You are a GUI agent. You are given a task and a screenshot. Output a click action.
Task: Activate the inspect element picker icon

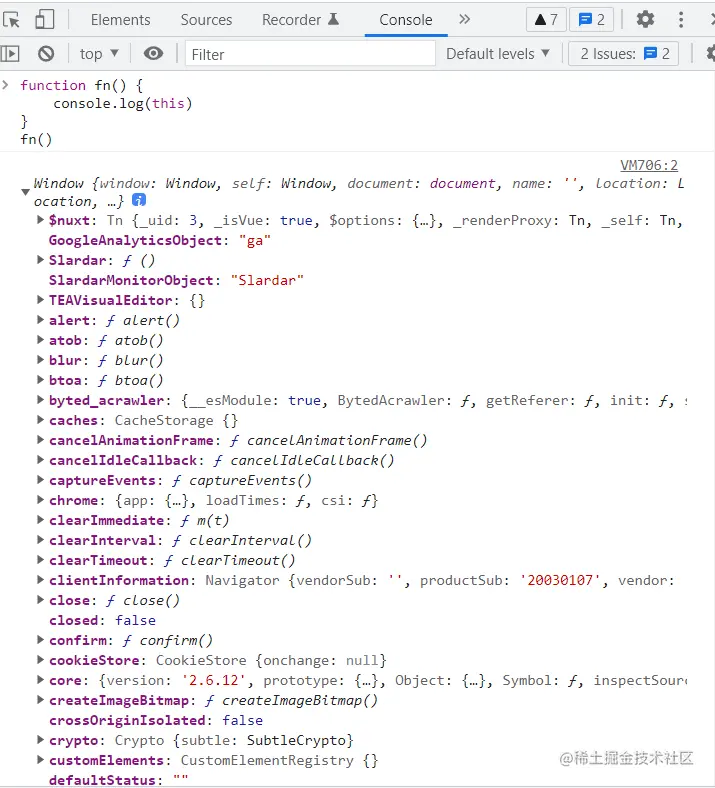[x=11, y=20]
